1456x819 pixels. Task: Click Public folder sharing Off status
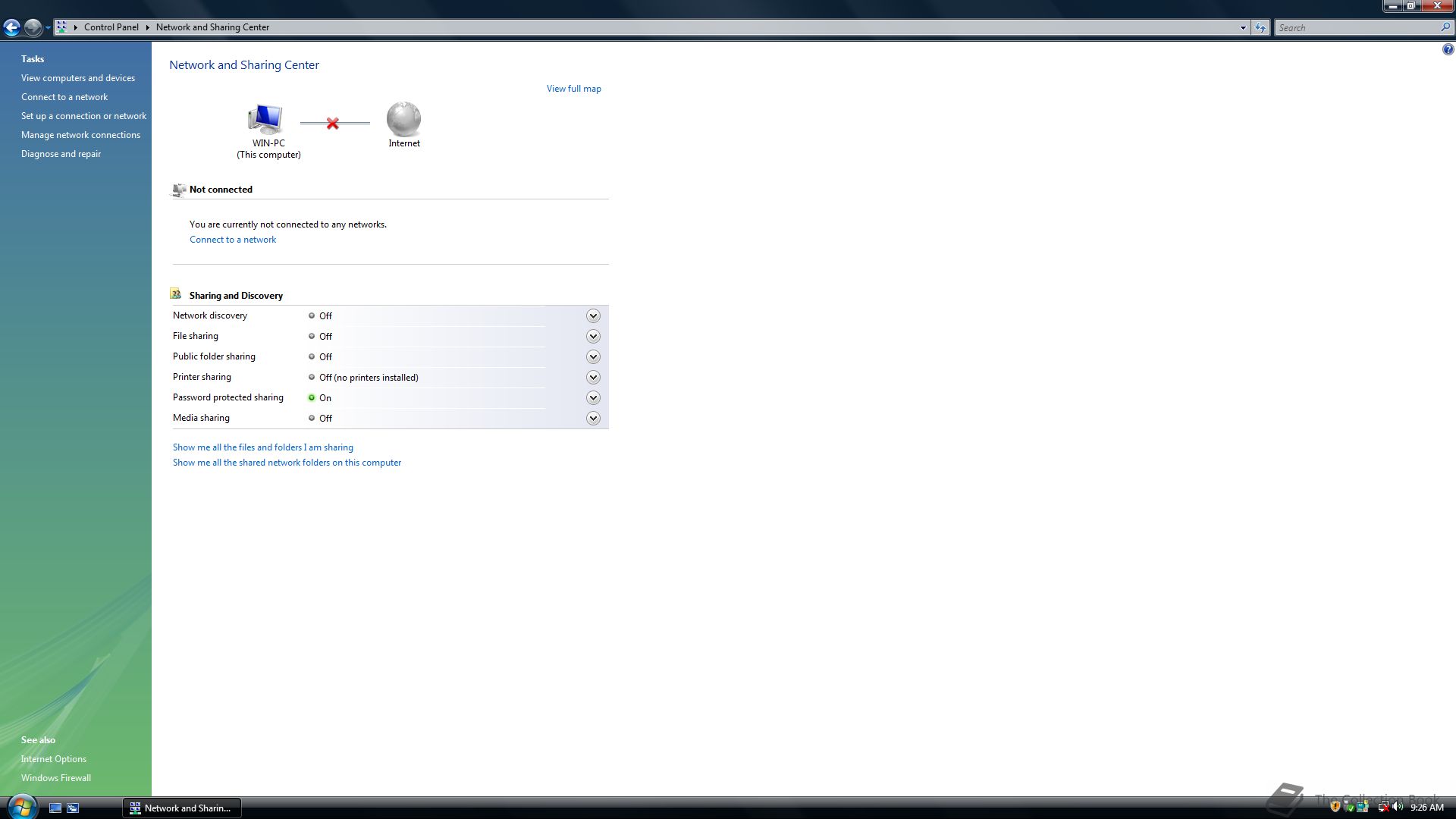pos(320,357)
